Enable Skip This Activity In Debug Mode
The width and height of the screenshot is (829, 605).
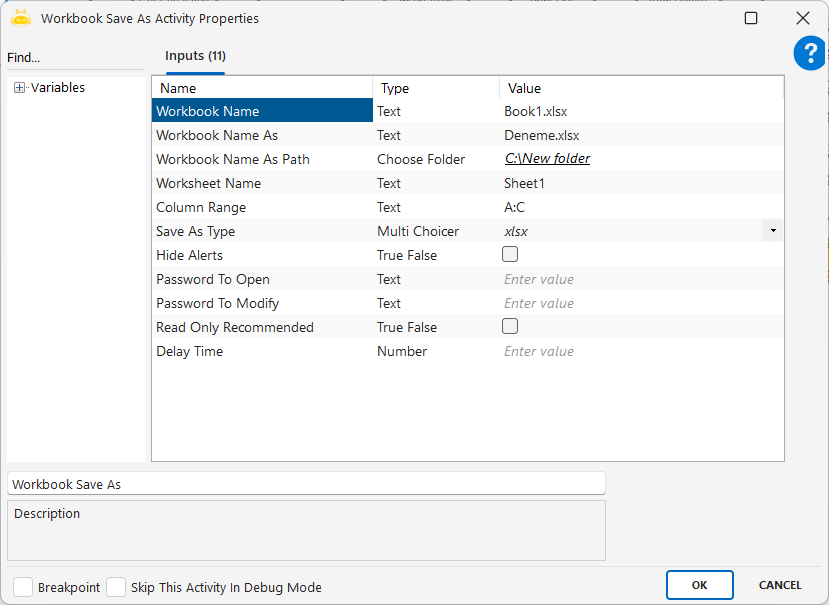(x=116, y=587)
